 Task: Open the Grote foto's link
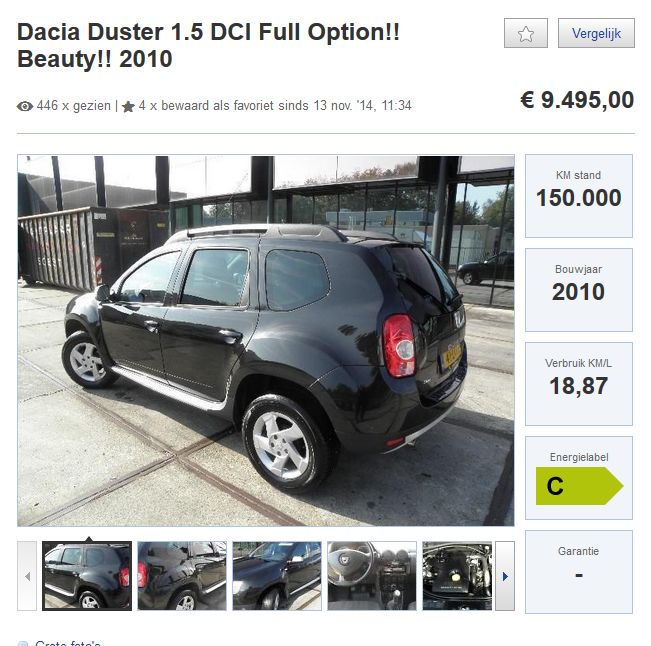68,643
